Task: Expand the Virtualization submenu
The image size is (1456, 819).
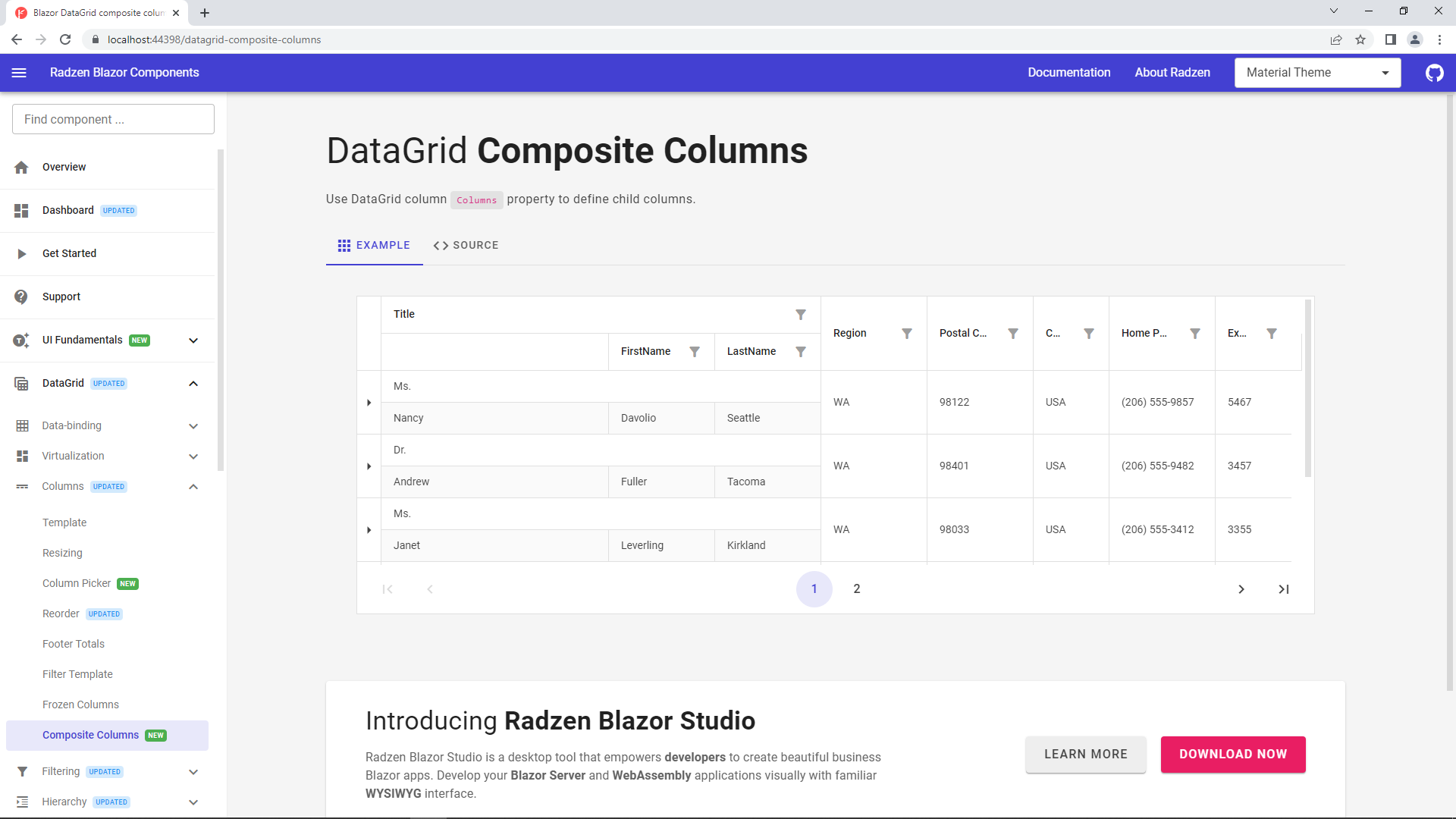Action: tap(193, 457)
